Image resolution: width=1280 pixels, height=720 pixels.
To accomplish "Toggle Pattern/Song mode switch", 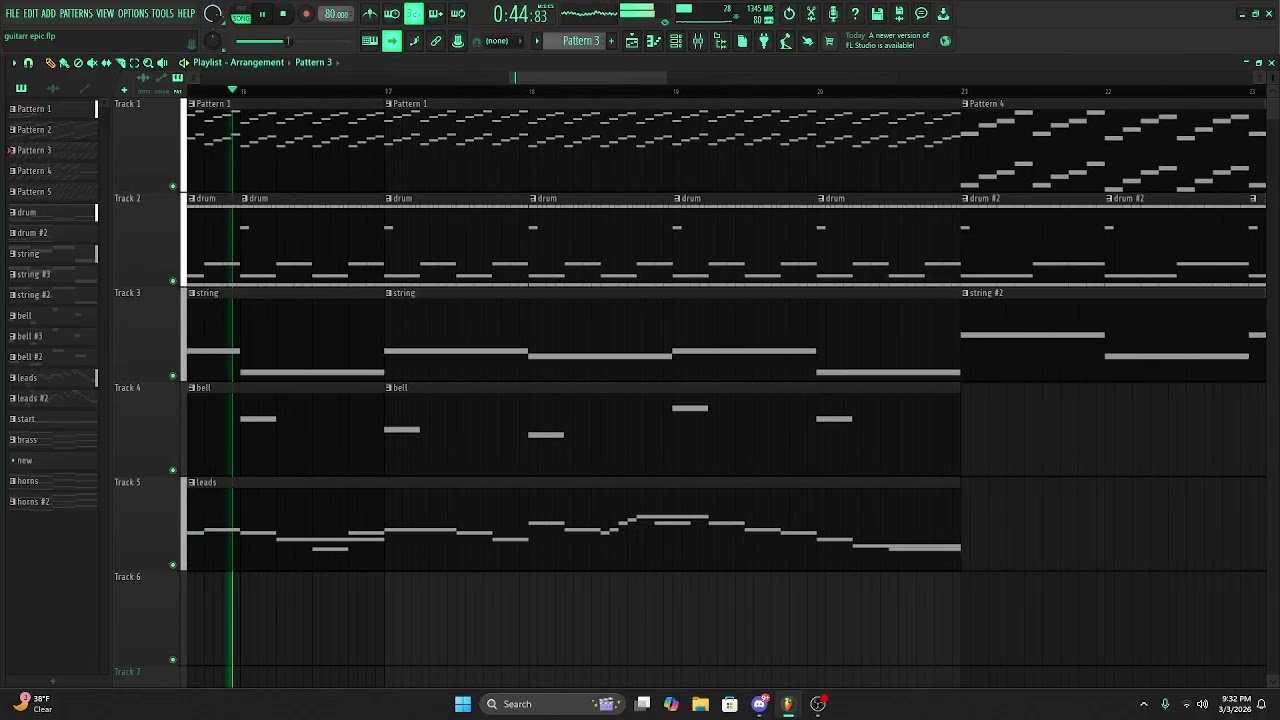I will coord(241,14).
